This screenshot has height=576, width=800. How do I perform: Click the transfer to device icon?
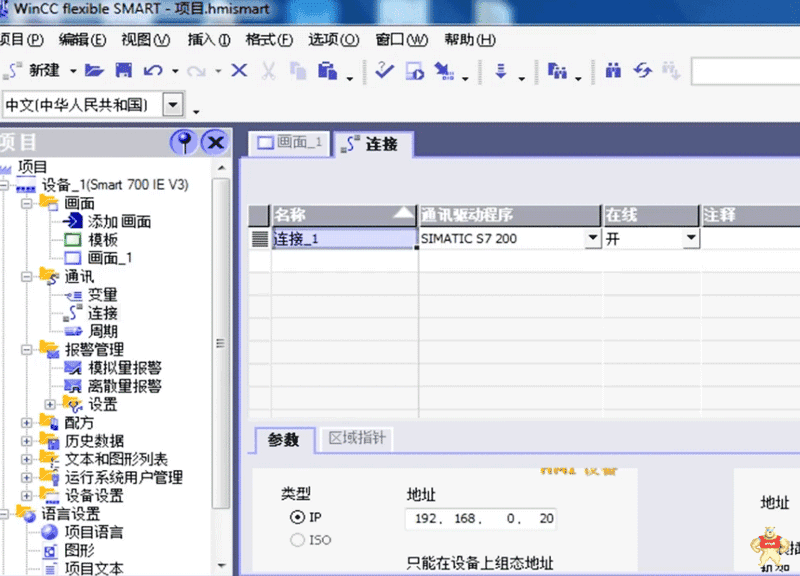pyautogui.click(x=444, y=71)
